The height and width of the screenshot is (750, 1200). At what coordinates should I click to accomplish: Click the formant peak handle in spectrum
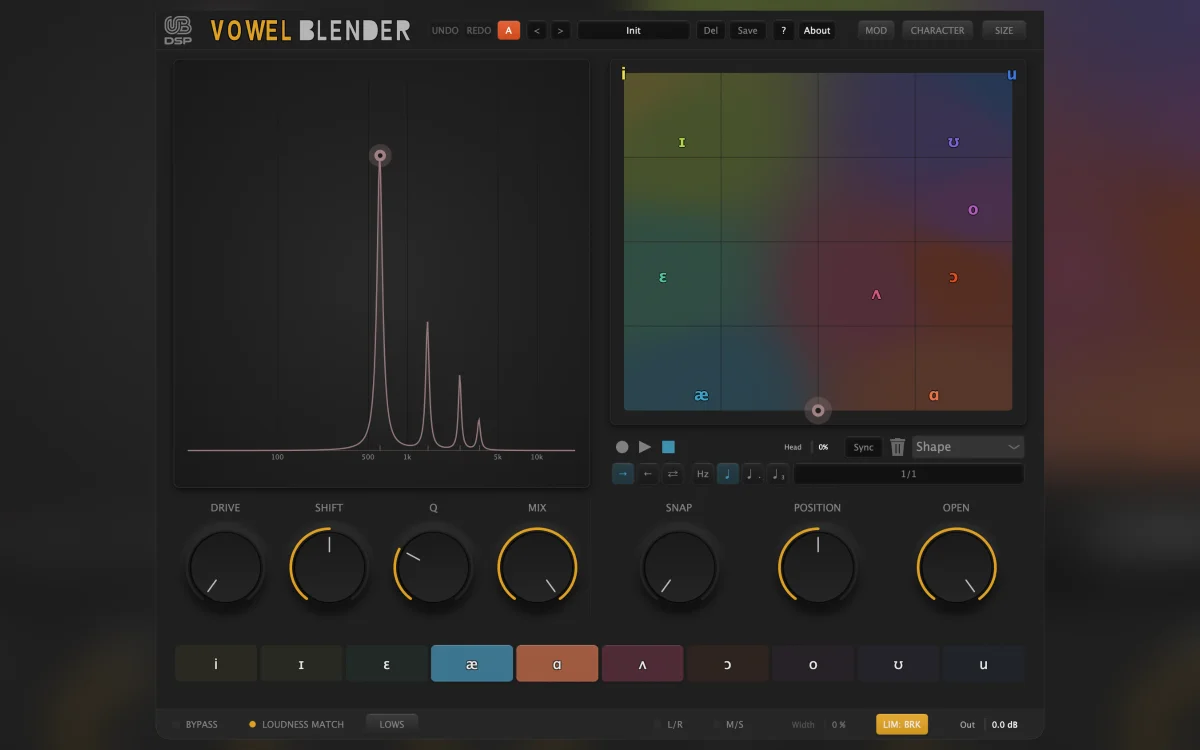click(380, 156)
